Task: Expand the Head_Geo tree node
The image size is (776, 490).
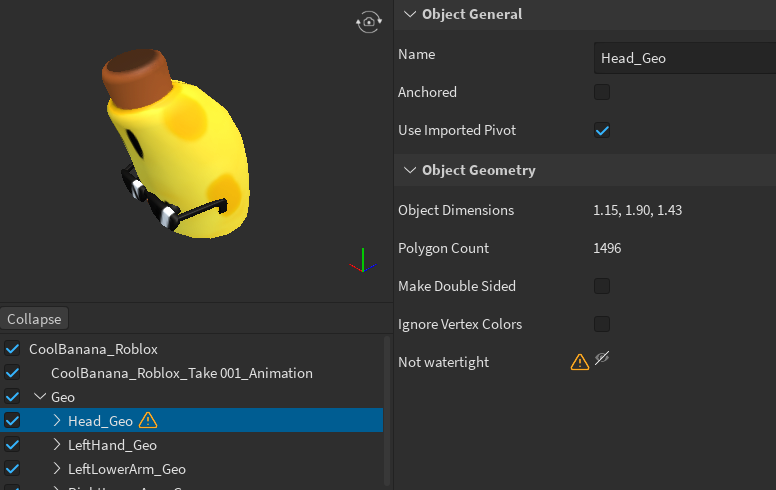Action: (x=56, y=421)
